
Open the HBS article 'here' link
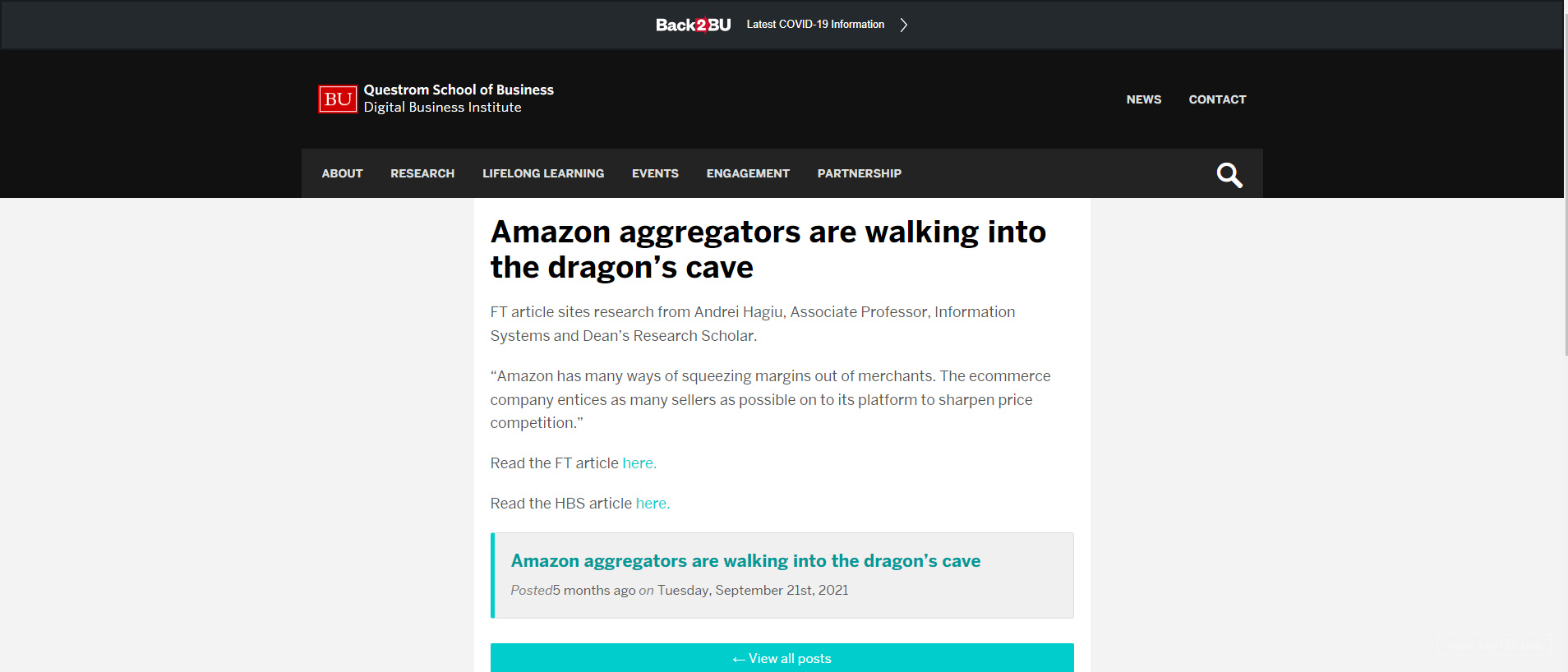653,504
